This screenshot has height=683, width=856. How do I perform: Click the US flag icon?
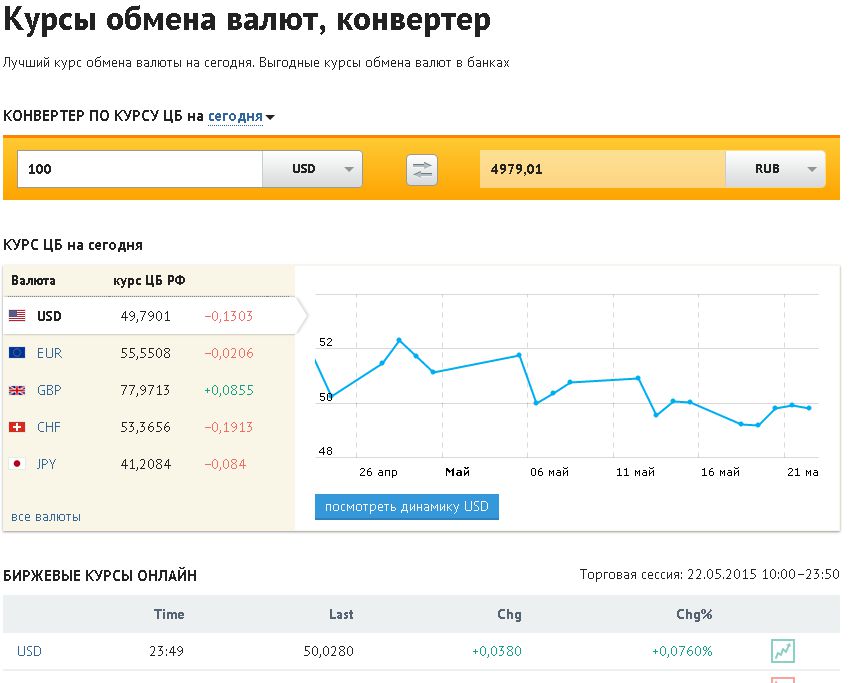click(17, 316)
